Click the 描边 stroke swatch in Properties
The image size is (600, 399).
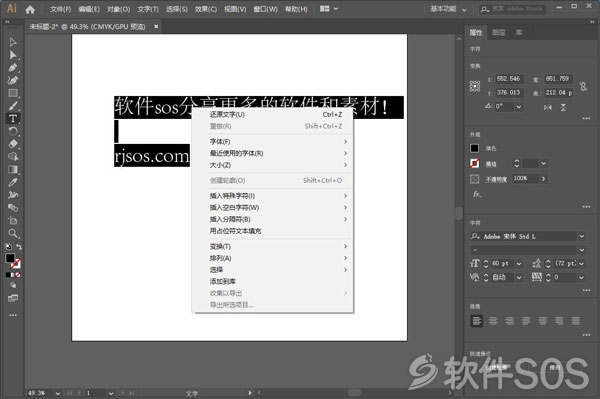pyautogui.click(x=474, y=164)
